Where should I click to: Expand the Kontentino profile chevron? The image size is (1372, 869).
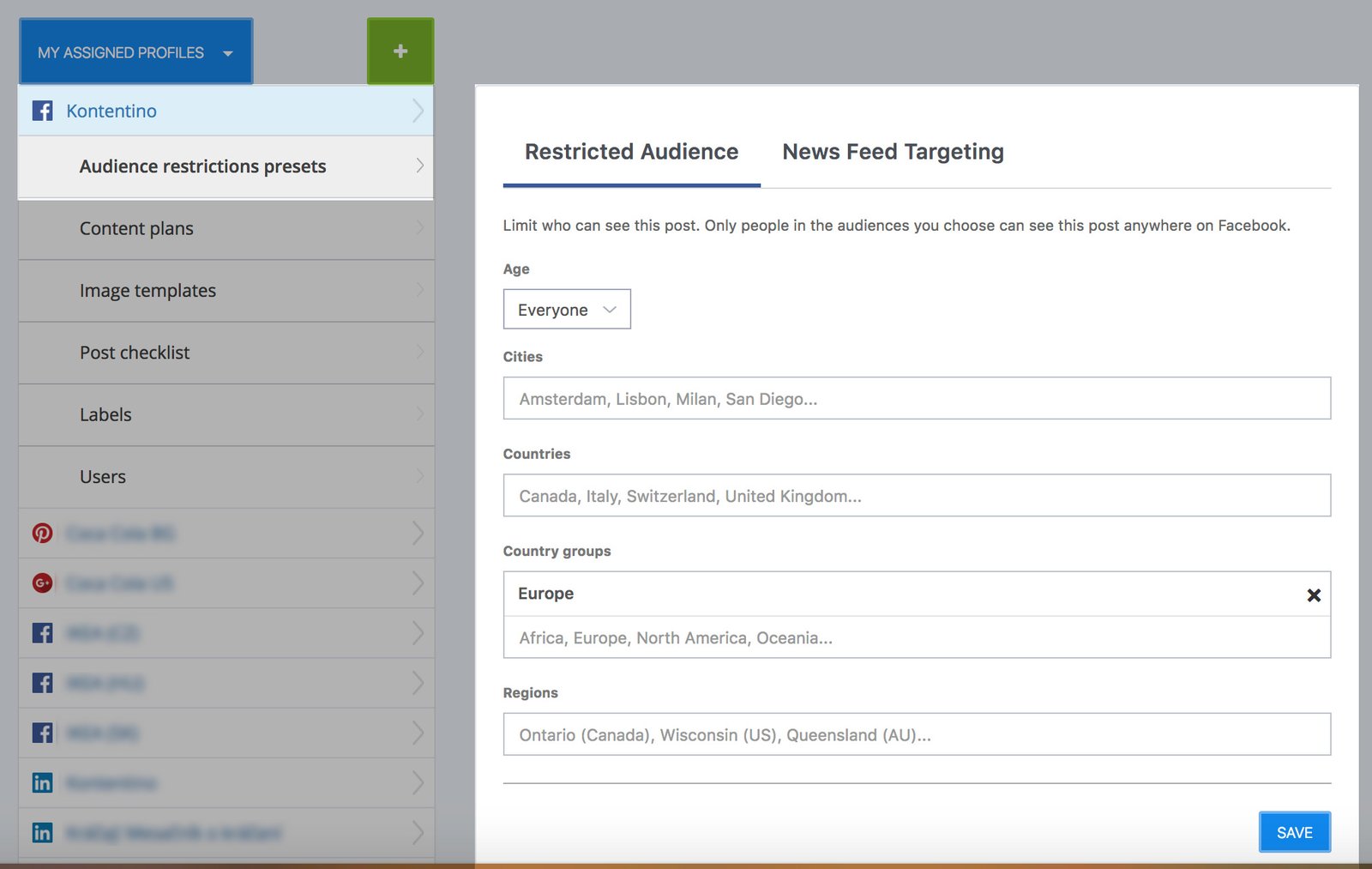[x=418, y=111]
